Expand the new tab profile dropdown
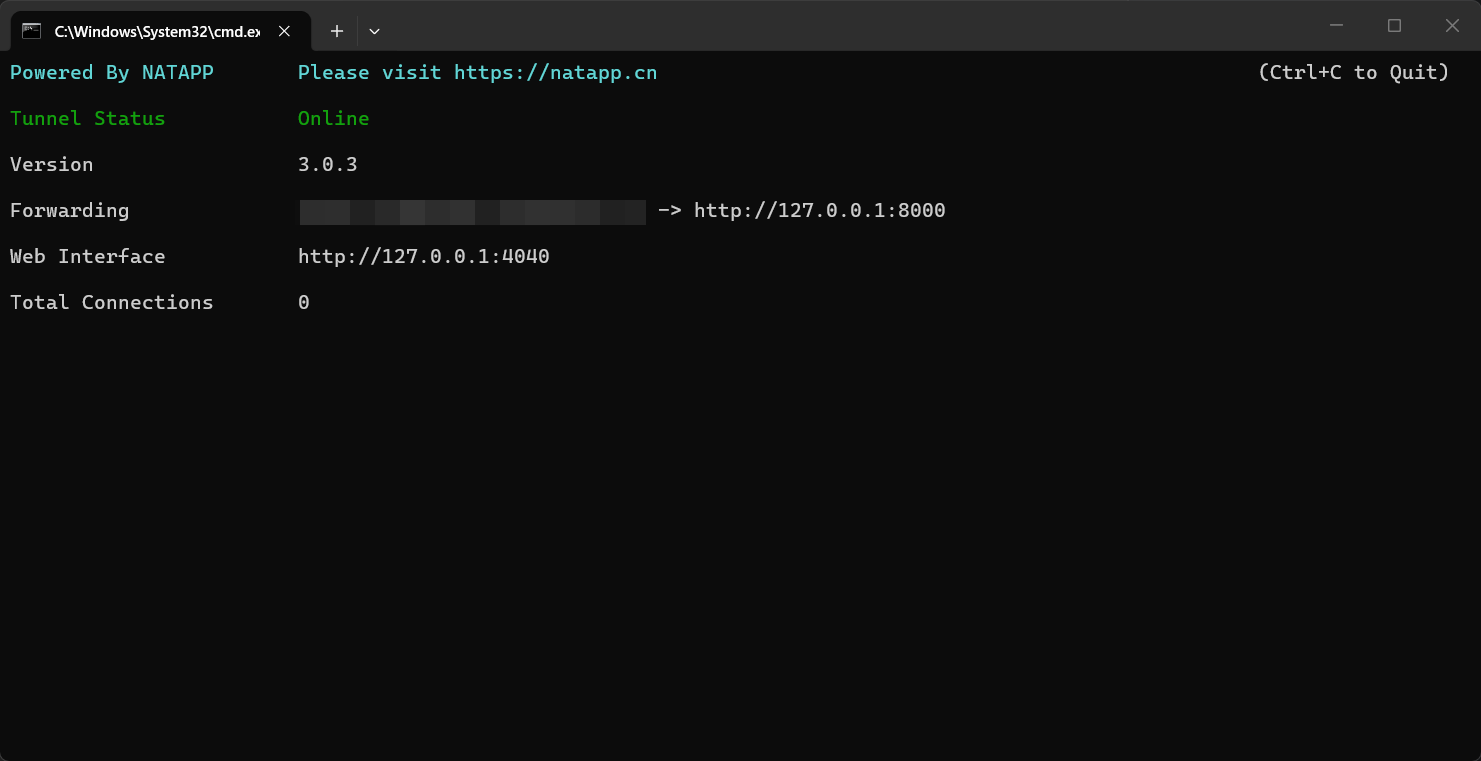Screen dimensions: 1481x761 tap(374, 31)
